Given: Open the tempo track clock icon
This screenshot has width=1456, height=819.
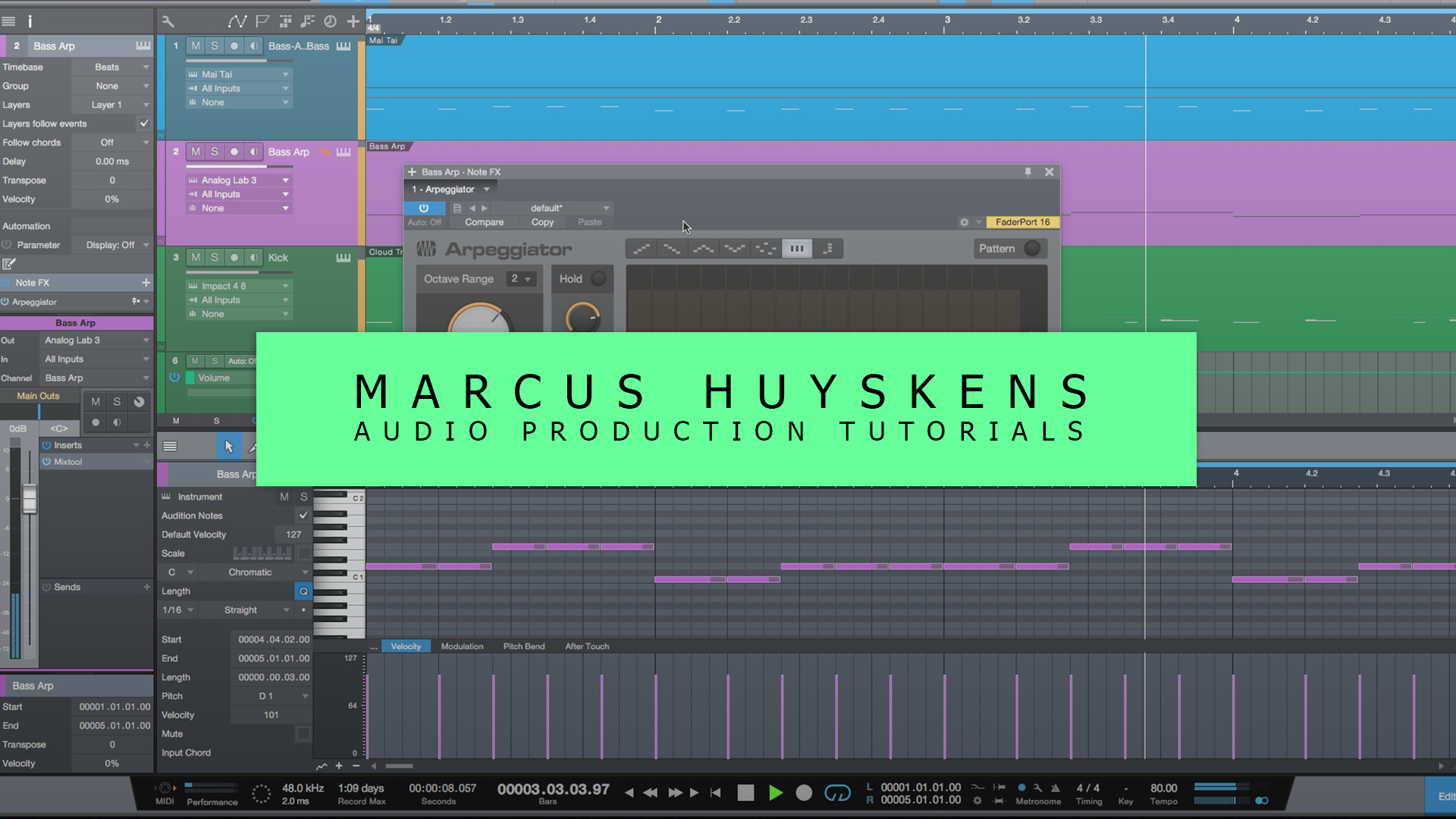Looking at the screenshot, I should [330, 21].
